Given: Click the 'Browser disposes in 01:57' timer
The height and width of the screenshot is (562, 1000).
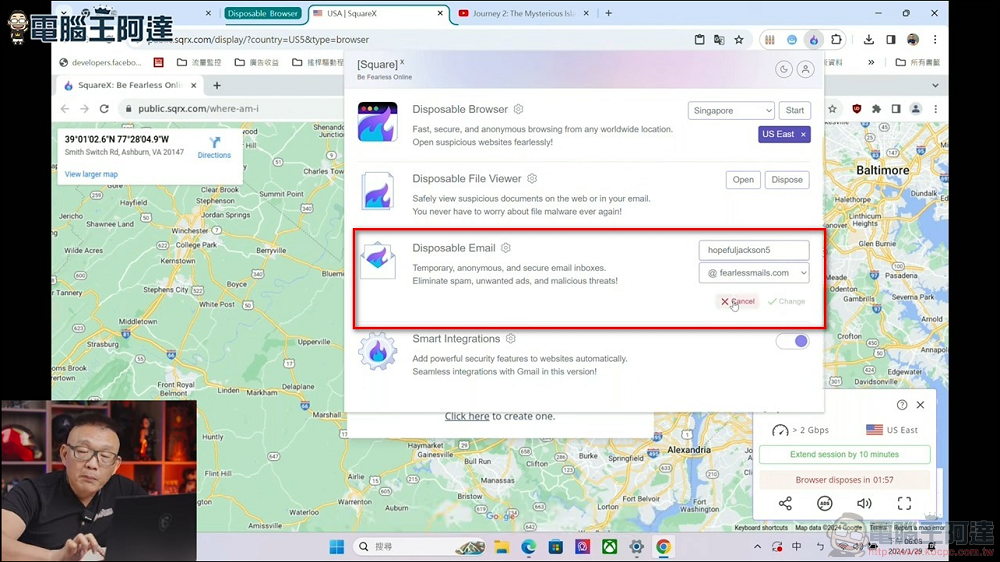Looking at the screenshot, I should pyautogui.click(x=844, y=480).
